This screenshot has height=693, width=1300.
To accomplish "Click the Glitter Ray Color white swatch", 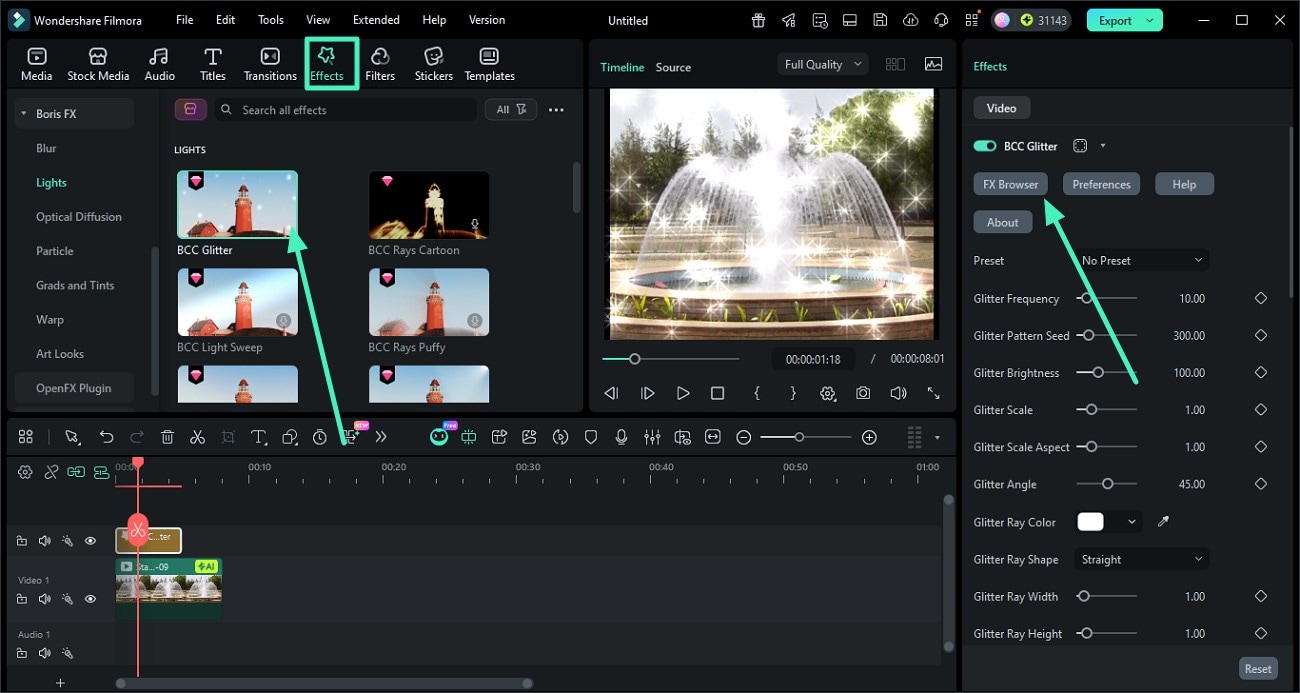I will pos(1090,522).
